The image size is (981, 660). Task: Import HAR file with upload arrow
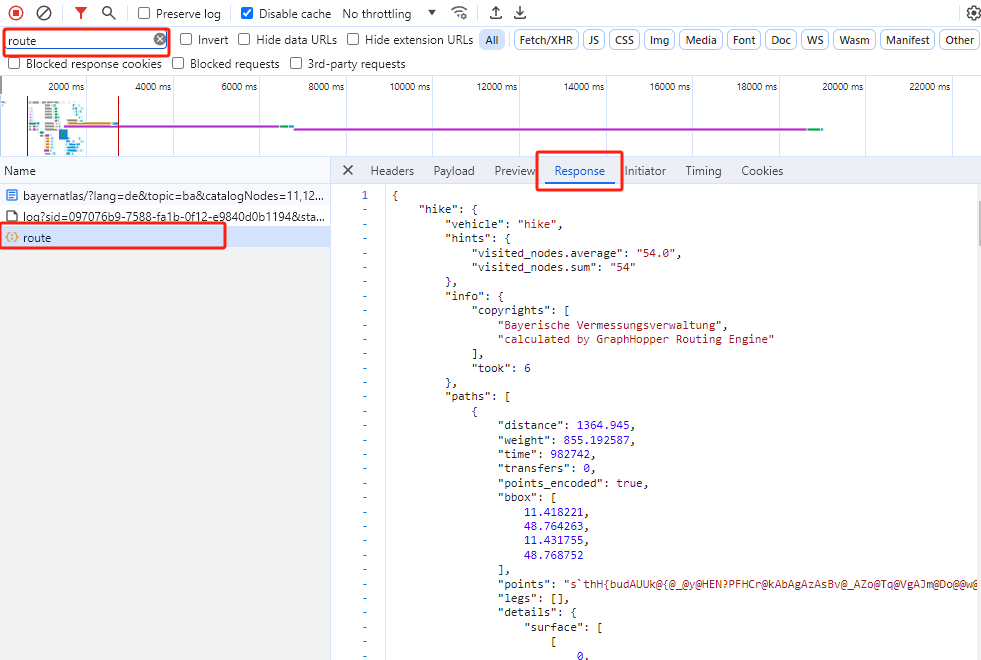coord(496,13)
